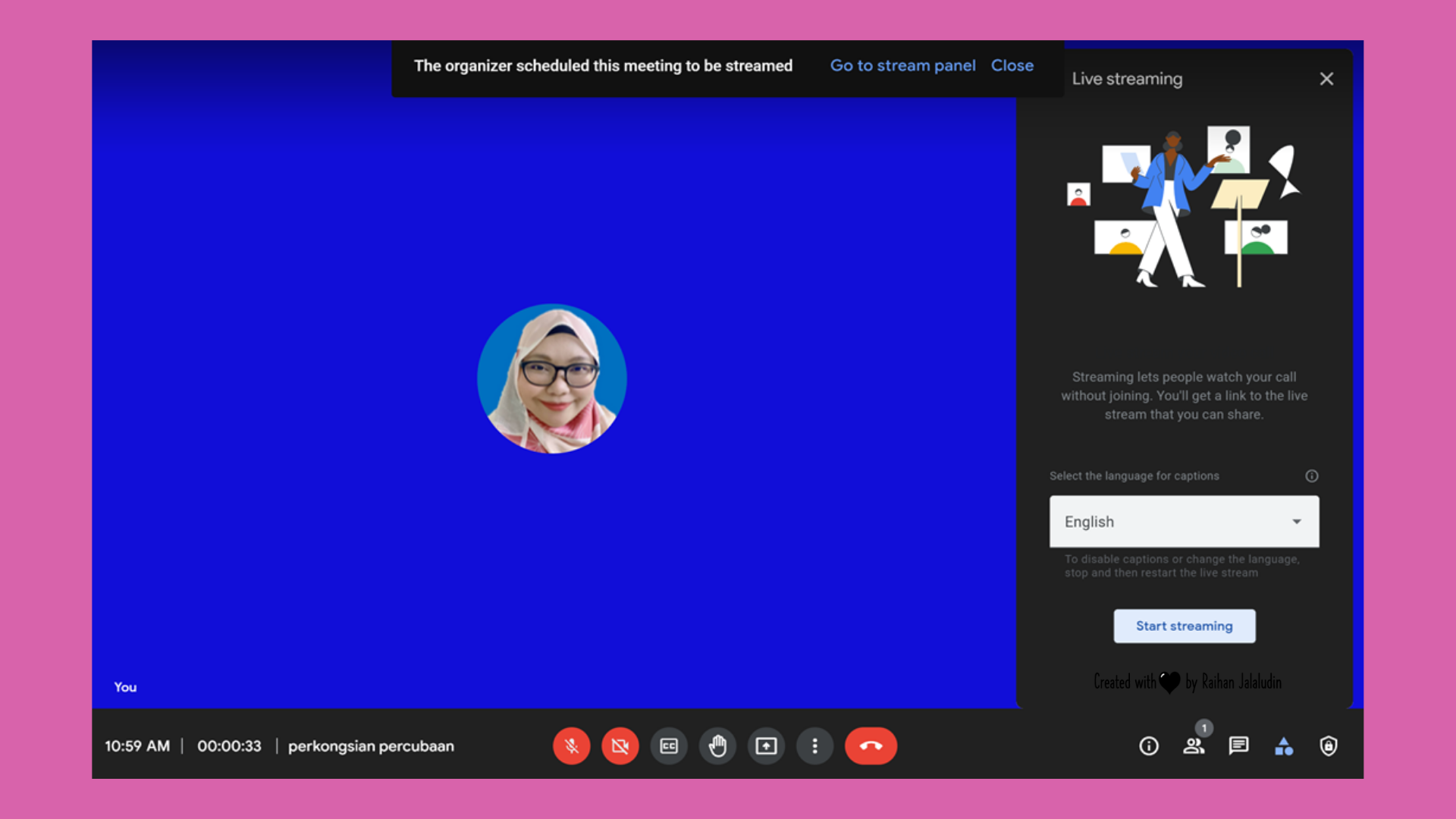
Task: Click Go to stream panel
Action: coord(902,65)
